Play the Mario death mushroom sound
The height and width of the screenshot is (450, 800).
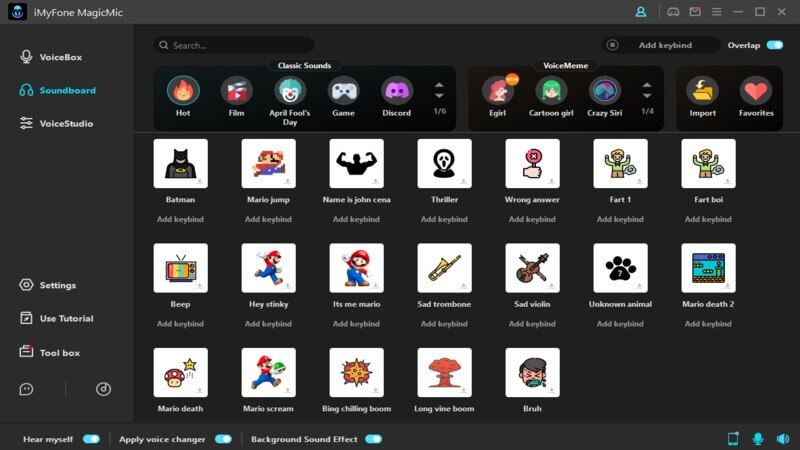pyautogui.click(x=181, y=372)
